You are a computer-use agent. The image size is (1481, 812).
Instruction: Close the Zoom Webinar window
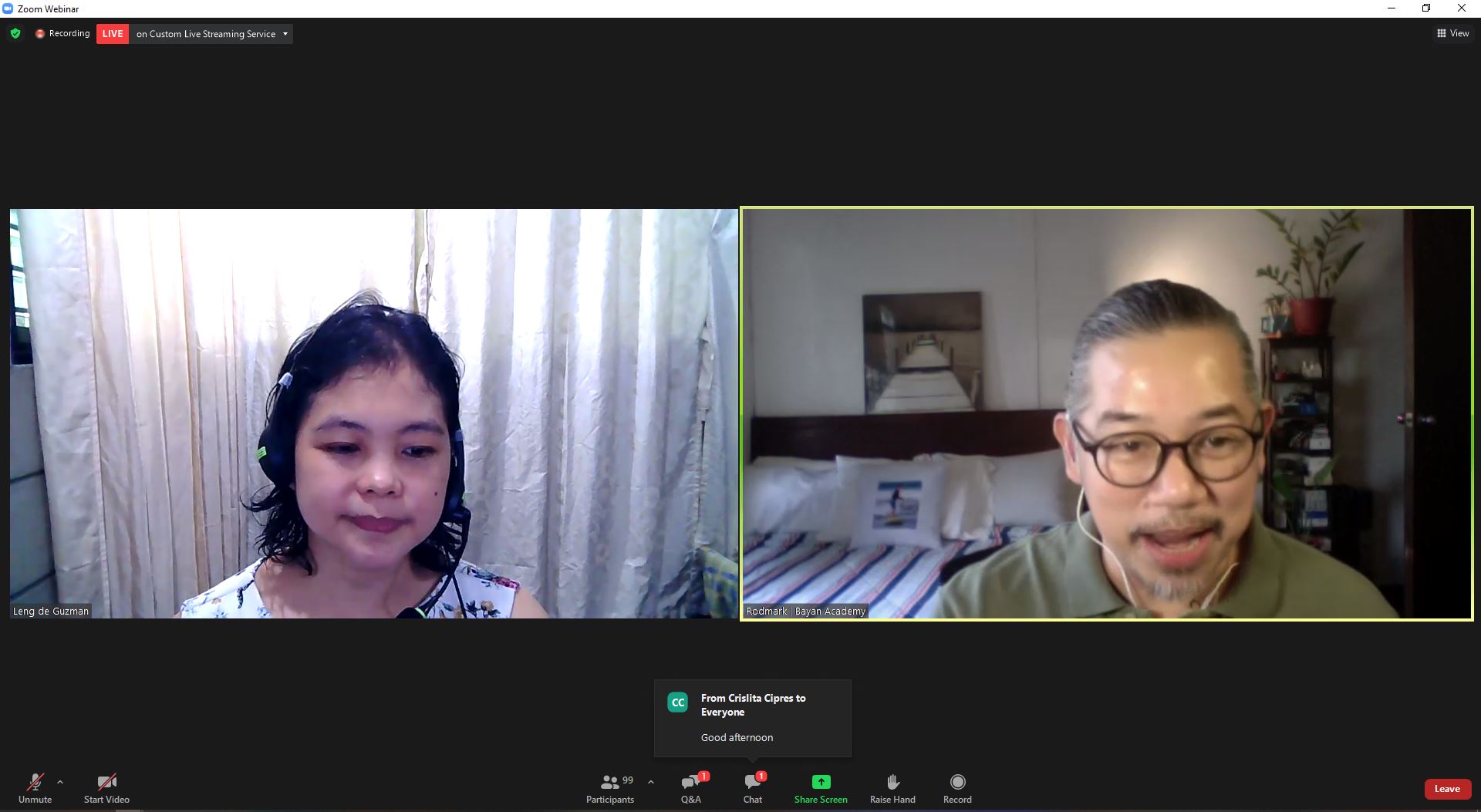tap(1462, 8)
